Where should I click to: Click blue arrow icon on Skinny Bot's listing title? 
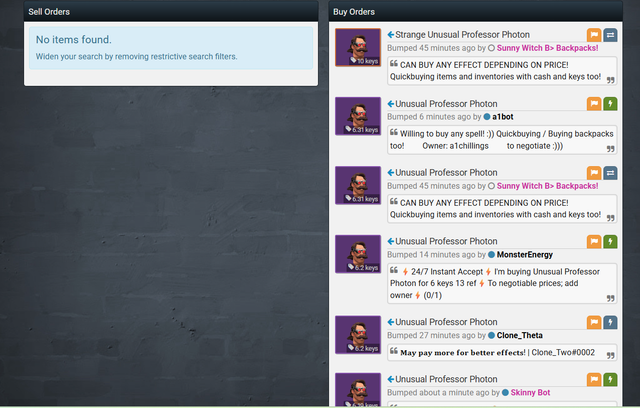(391, 379)
